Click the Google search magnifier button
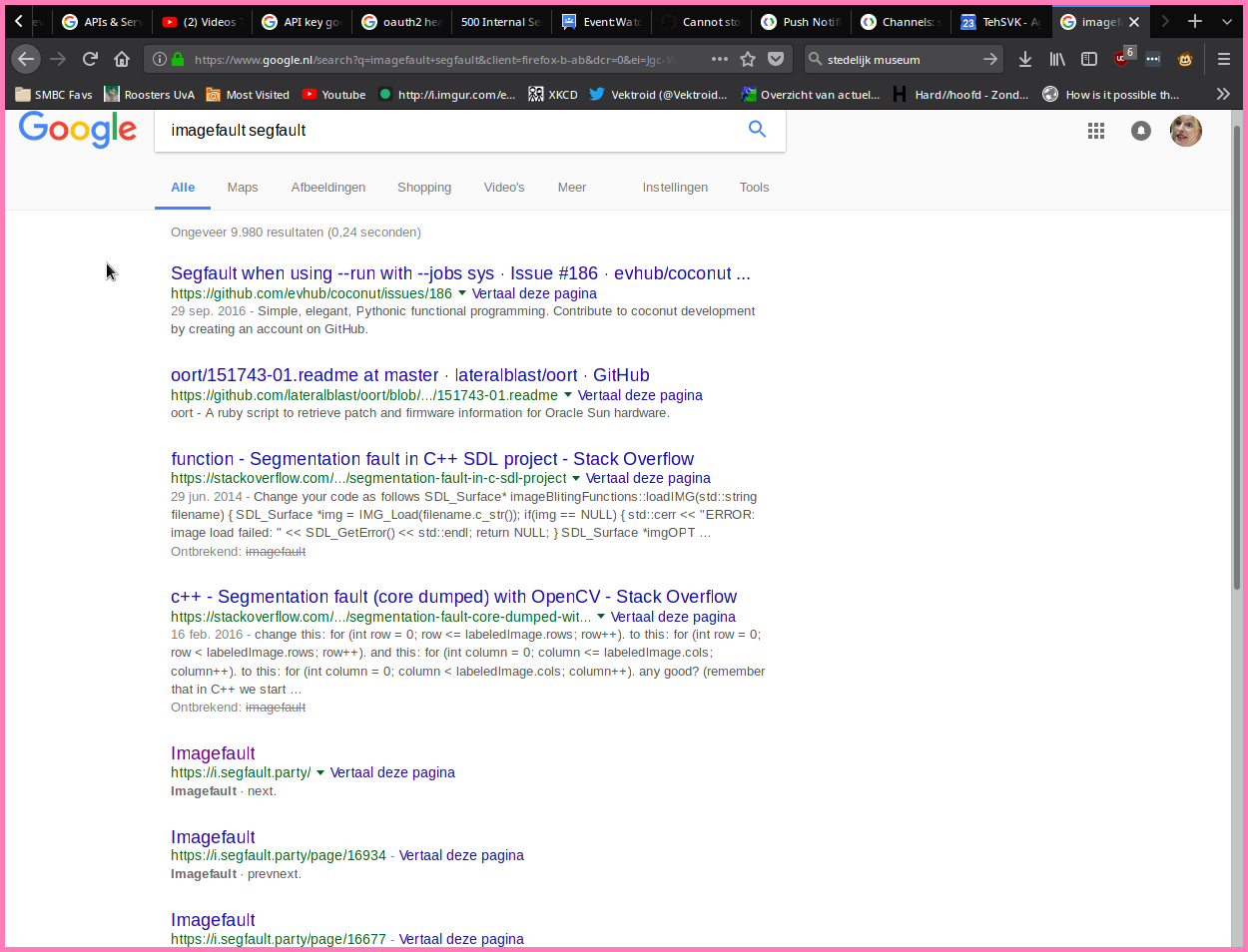Screen dimensions: 1248x952 (x=757, y=129)
